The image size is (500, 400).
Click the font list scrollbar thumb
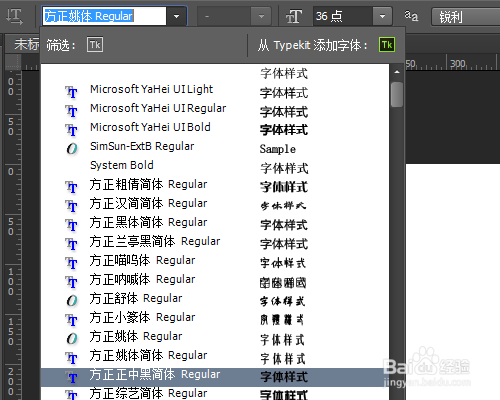(397, 95)
